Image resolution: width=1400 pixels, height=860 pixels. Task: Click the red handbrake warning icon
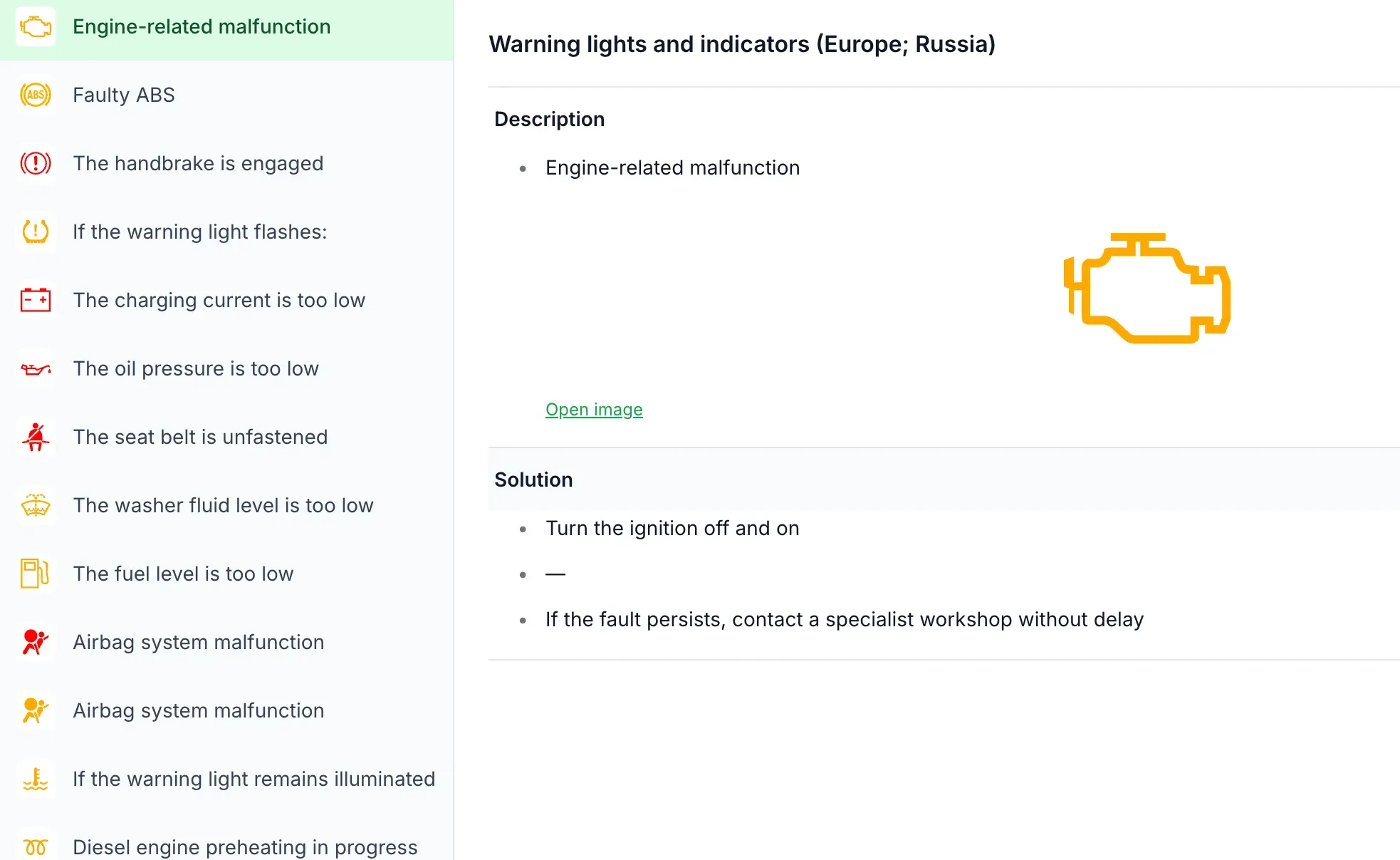pos(36,163)
